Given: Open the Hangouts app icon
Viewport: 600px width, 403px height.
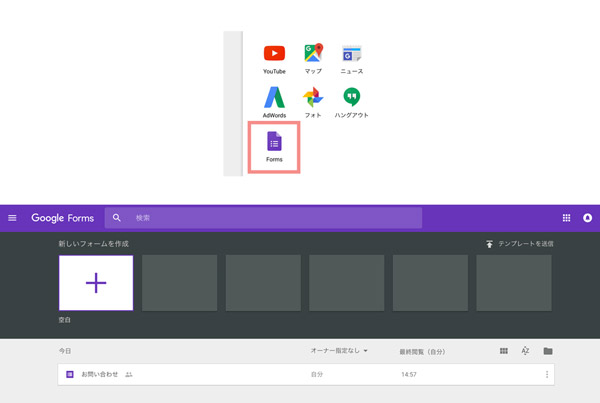Looking at the screenshot, I should (351, 98).
